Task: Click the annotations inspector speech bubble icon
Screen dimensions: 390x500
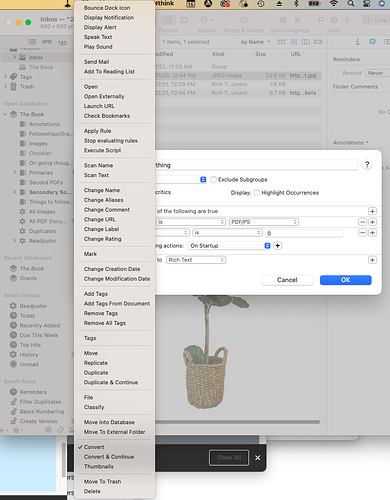Action: click(x=372, y=42)
